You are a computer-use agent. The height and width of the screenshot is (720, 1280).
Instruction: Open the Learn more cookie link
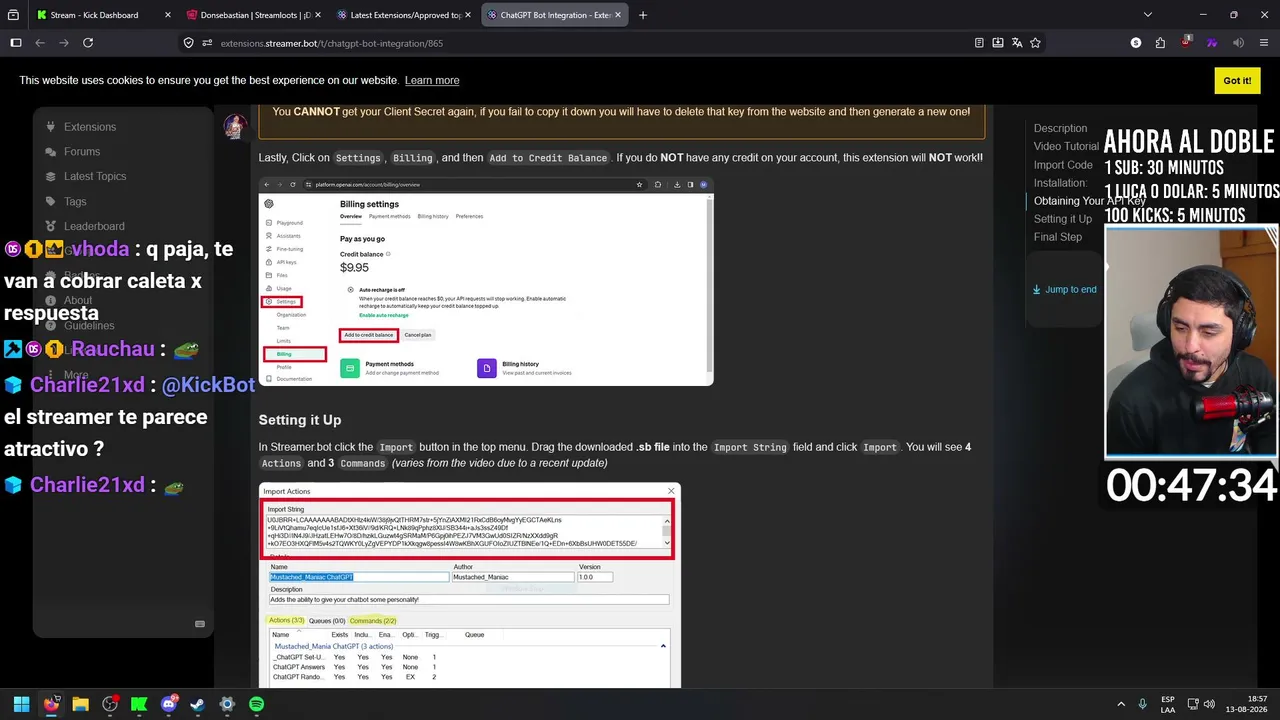click(x=432, y=80)
